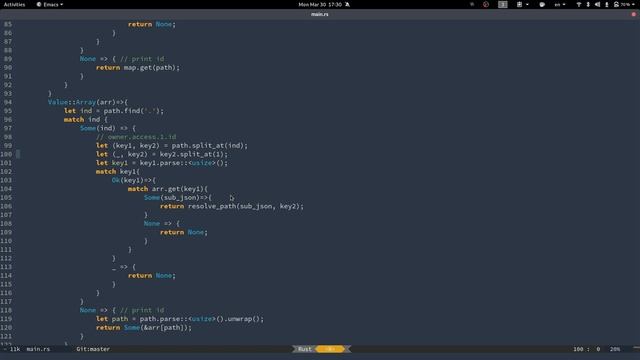This screenshot has height=360, width=640.
Task: Click the Bluetooth status icon
Action: click(588, 4)
